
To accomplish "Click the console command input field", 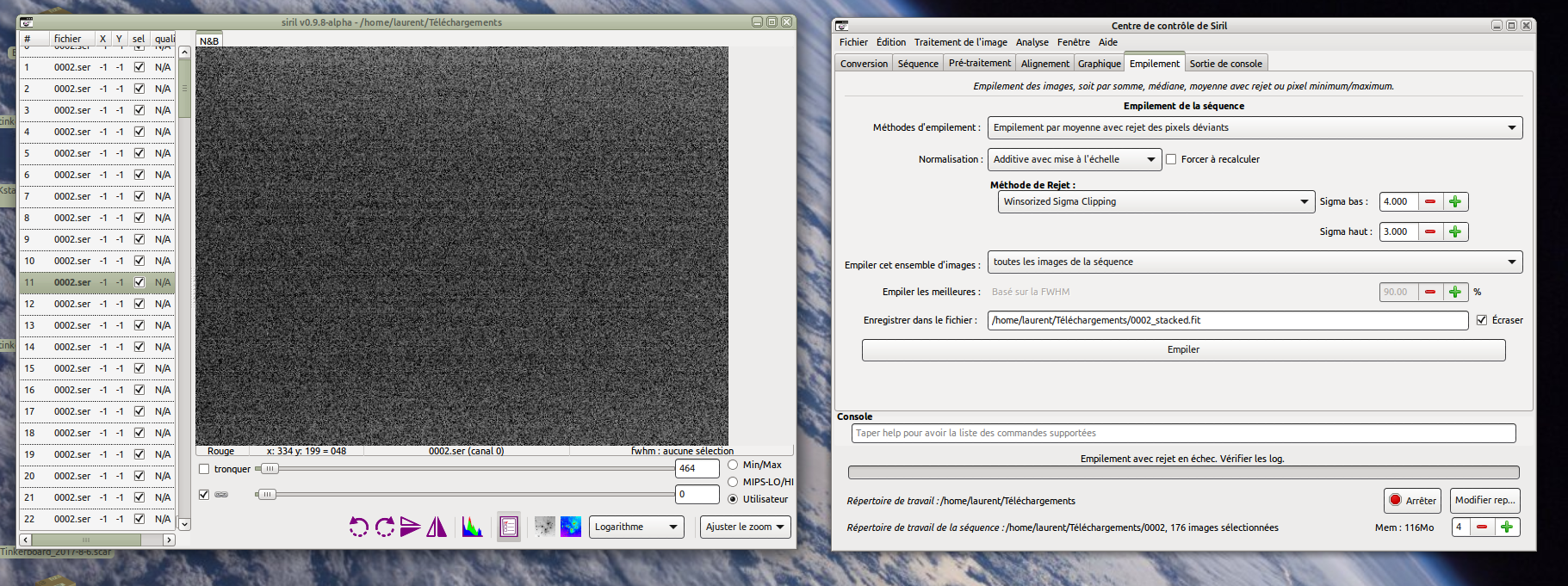I will (1183, 433).
